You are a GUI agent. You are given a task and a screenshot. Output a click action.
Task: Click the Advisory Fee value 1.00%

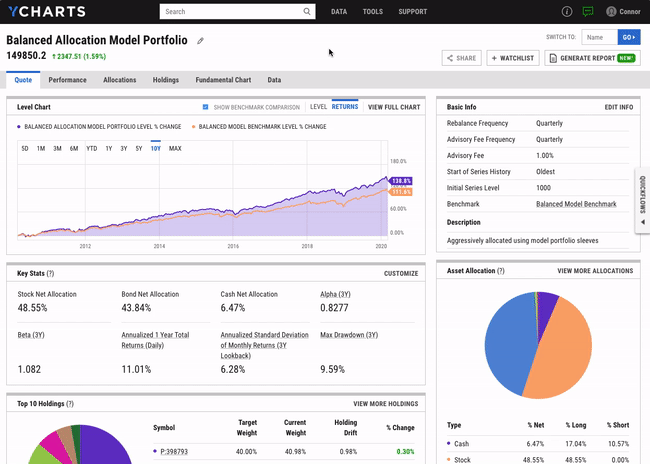pos(545,155)
